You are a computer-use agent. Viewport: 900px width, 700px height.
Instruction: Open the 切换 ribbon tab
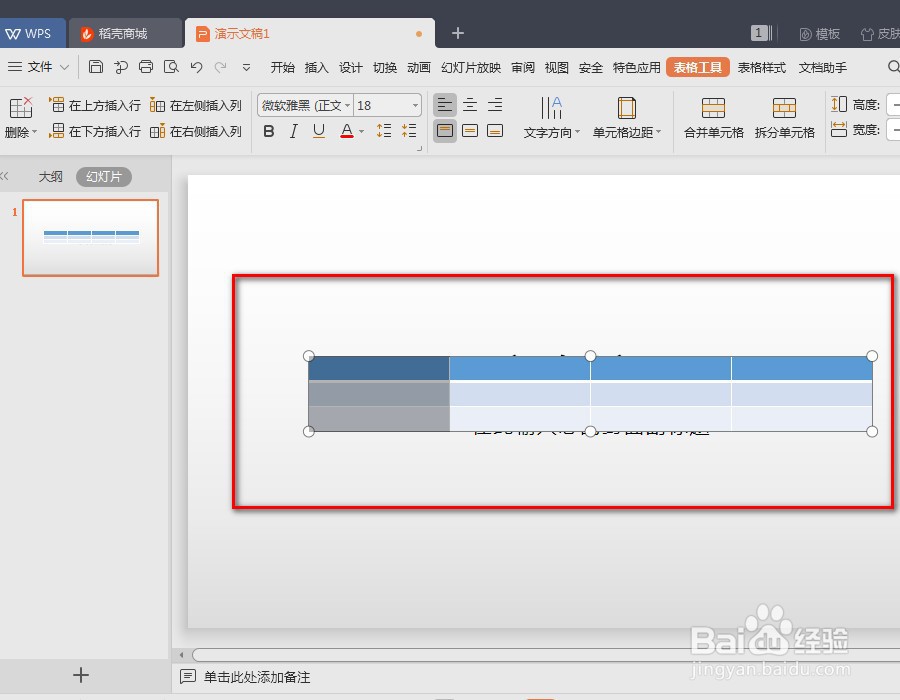tap(385, 68)
